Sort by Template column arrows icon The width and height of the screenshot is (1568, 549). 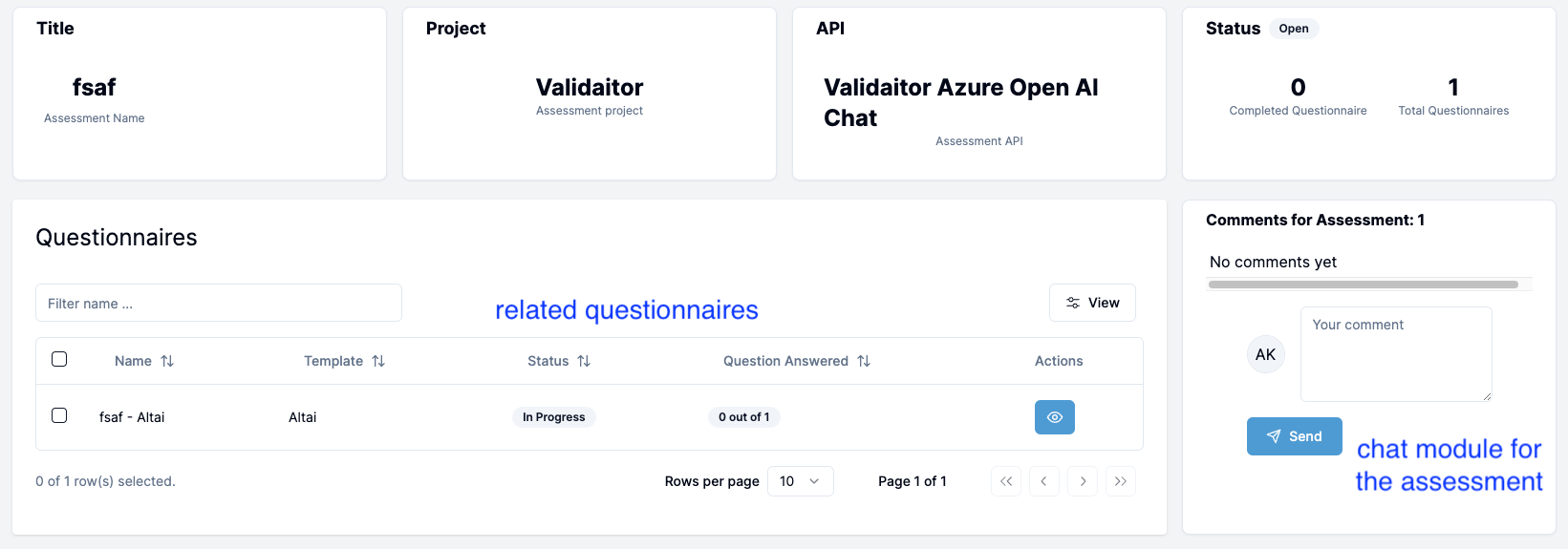coord(378,361)
